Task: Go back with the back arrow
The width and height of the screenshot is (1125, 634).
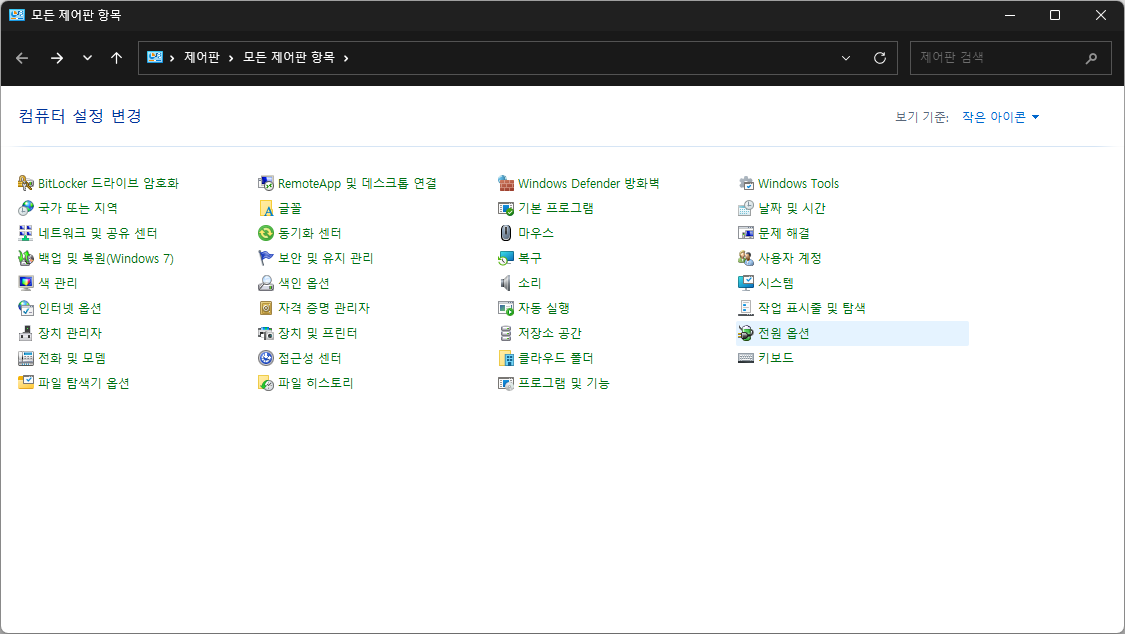Action: coord(22,58)
